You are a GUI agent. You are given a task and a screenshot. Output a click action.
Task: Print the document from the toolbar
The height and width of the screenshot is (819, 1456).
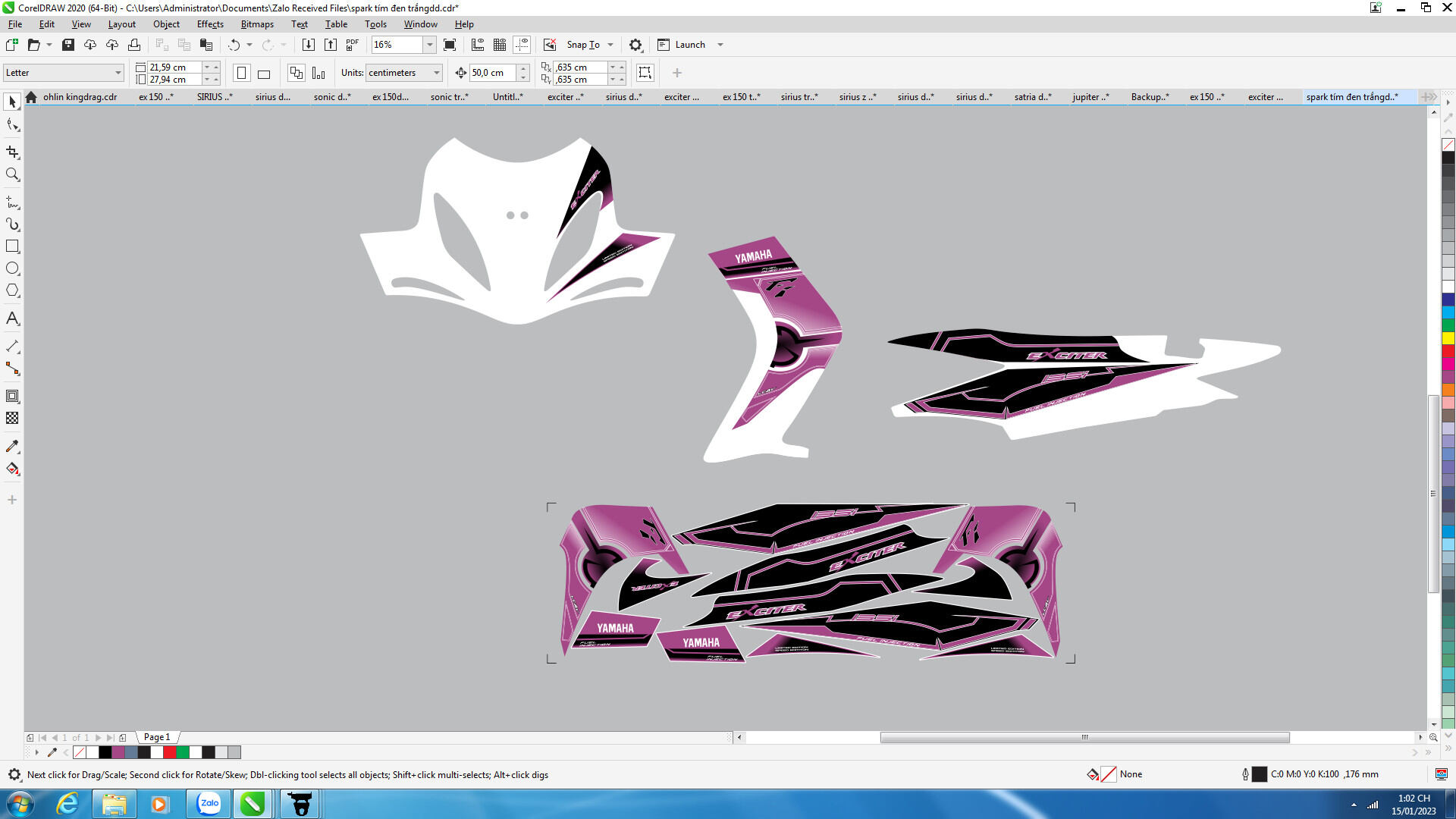[x=134, y=45]
